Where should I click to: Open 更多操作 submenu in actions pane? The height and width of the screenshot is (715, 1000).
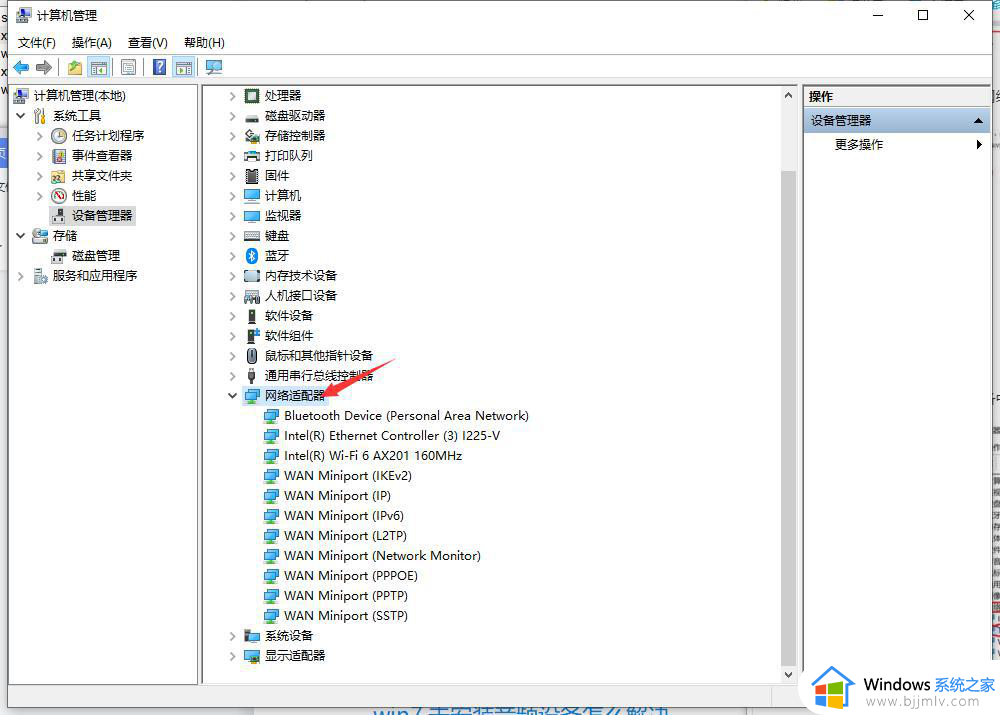pyautogui.click(x=898, y=145)
